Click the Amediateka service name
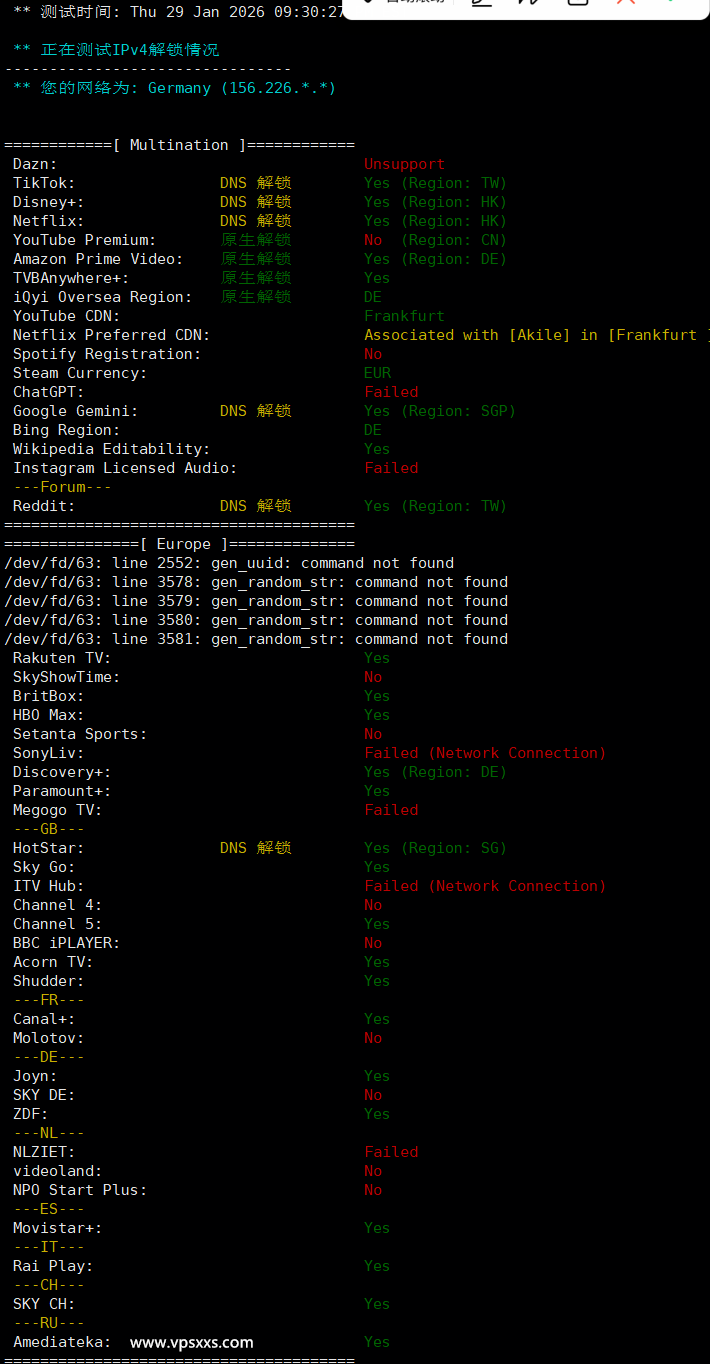Viewport: 710px width, 1364px height. click(x=62, y=1342)
